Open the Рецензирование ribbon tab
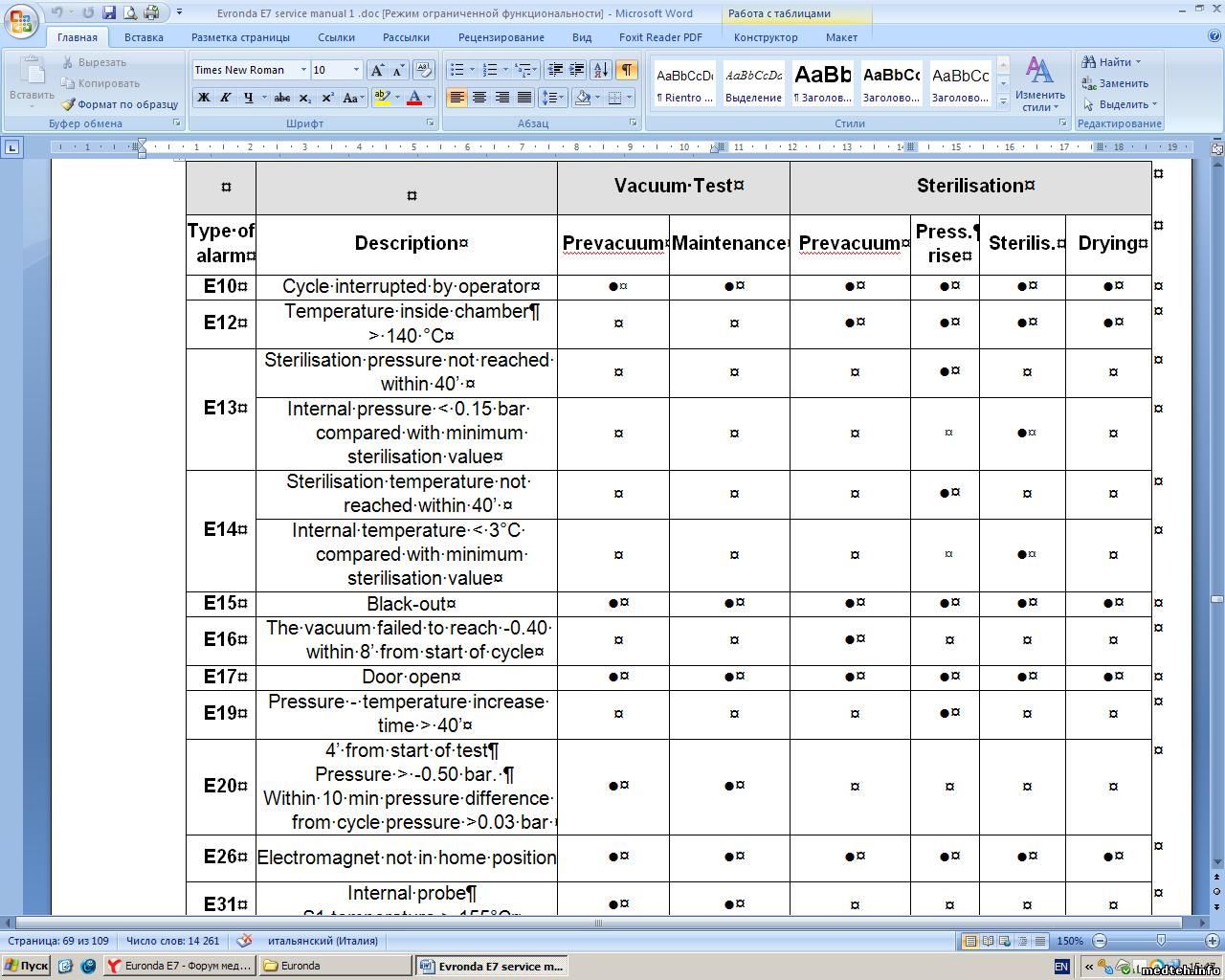 pos(501,37)
